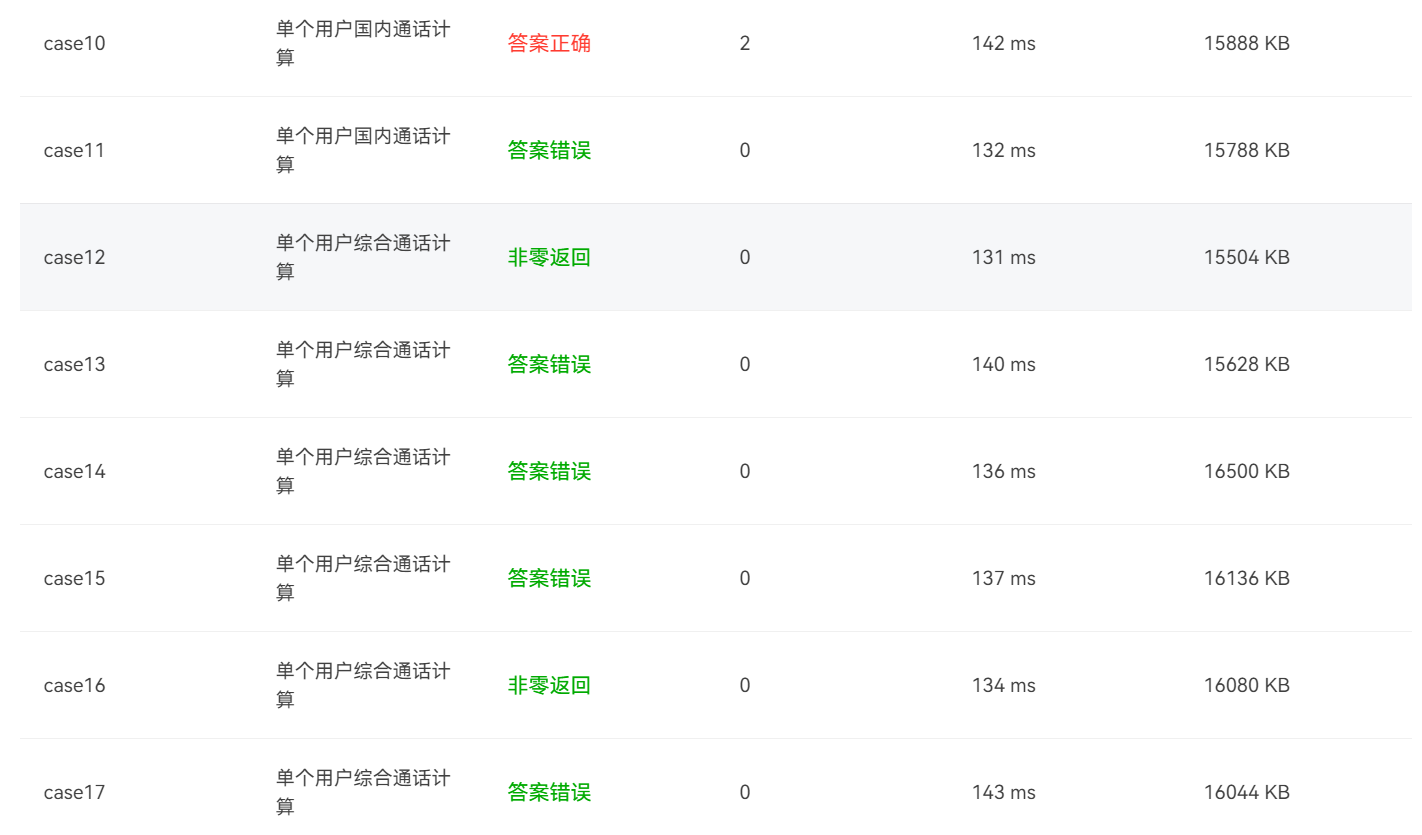This screenshot has height=835, width=1422.
Task: Click the 非零返回 status of case16
Action: coord(549,686)
